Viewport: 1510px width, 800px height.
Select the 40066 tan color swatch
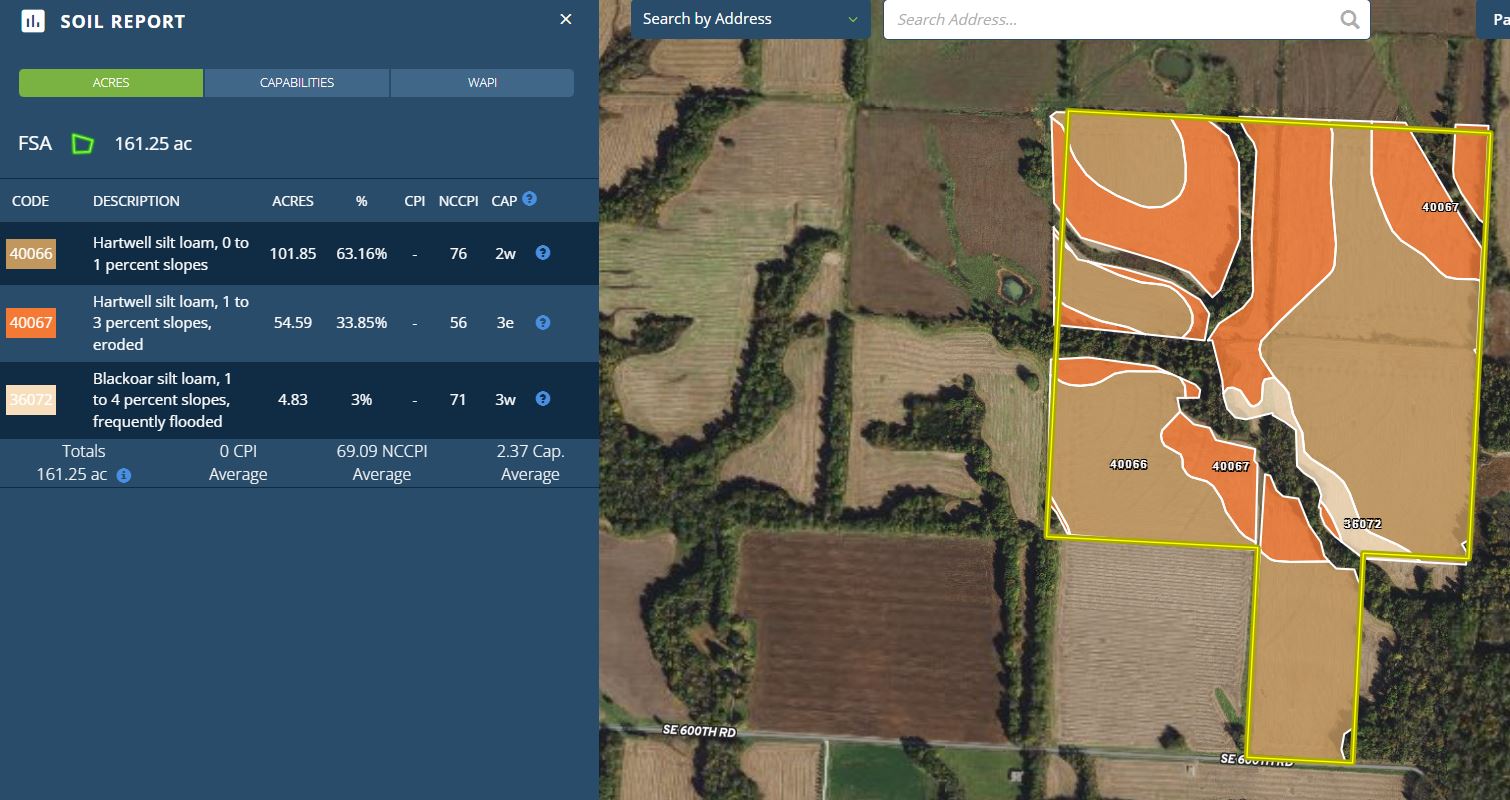(31, 254)
